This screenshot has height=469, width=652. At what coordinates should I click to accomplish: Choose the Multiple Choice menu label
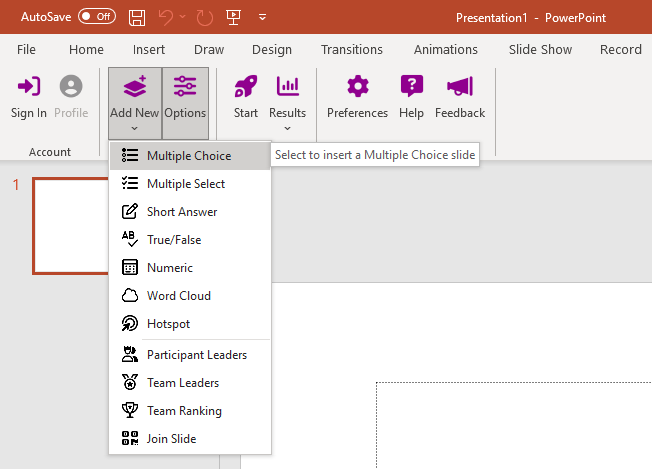[189, 156]
